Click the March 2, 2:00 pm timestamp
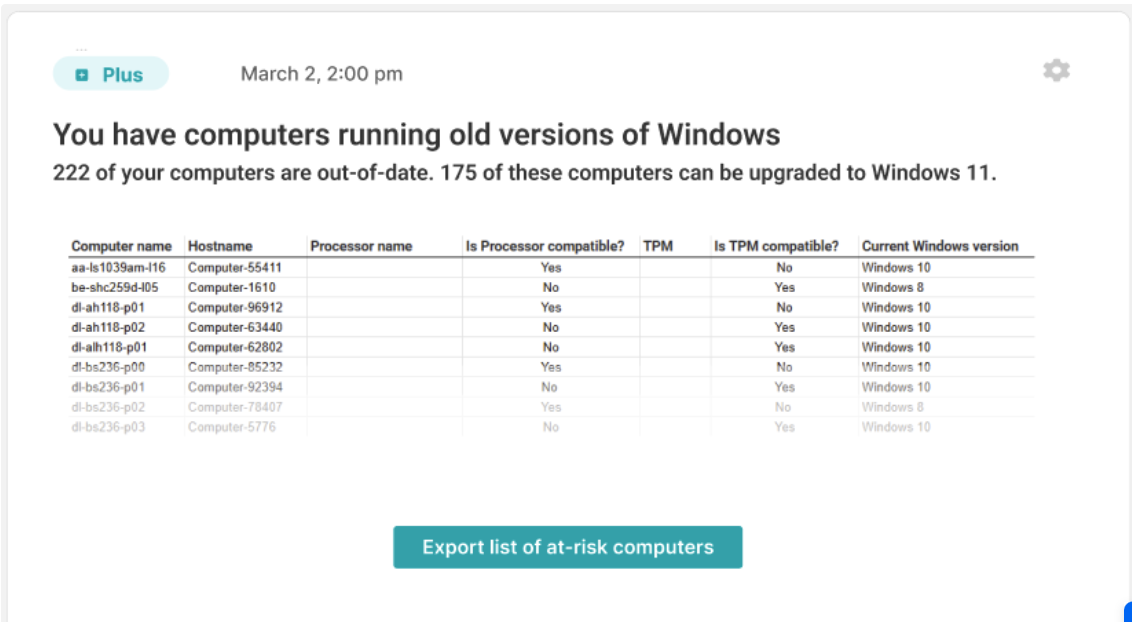Viewport: 1132px width, 622px height. 321,74
